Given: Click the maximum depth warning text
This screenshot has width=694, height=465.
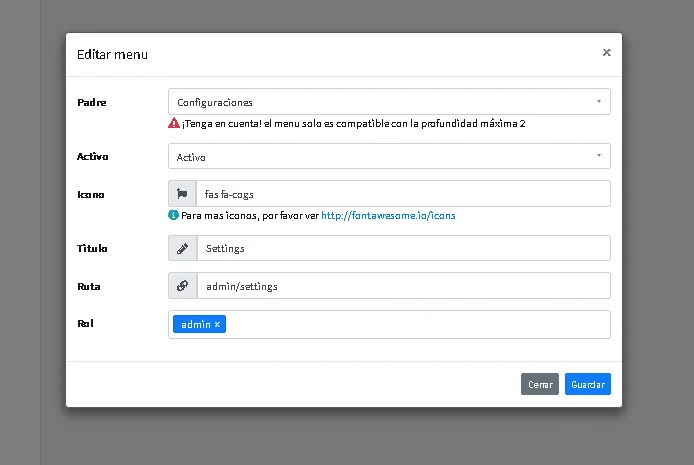Looking at the screenshot, I should pos(354,123).
